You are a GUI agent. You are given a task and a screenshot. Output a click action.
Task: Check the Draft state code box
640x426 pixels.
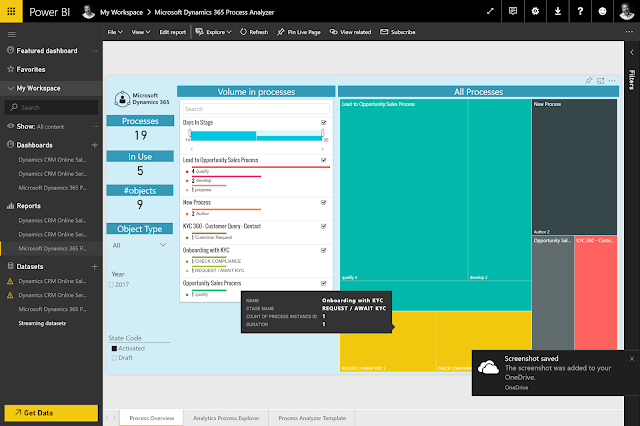tap(114, 358)
